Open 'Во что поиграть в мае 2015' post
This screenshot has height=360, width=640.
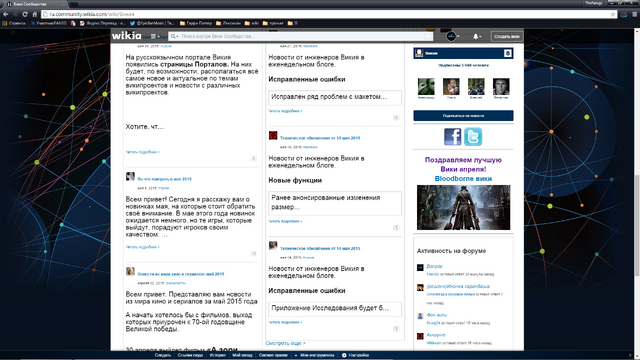click(x=164, y=179)
